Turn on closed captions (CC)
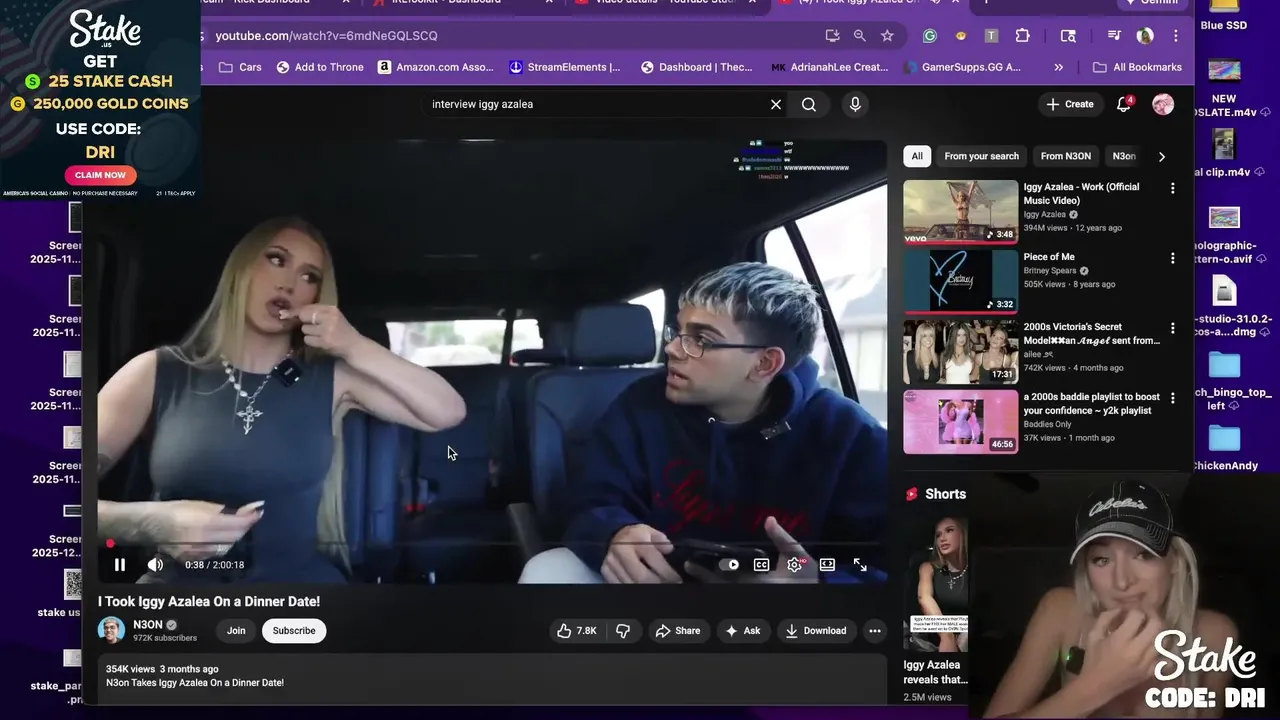The height and width of the screenshot is (720, 1280). tap(761, 565)
